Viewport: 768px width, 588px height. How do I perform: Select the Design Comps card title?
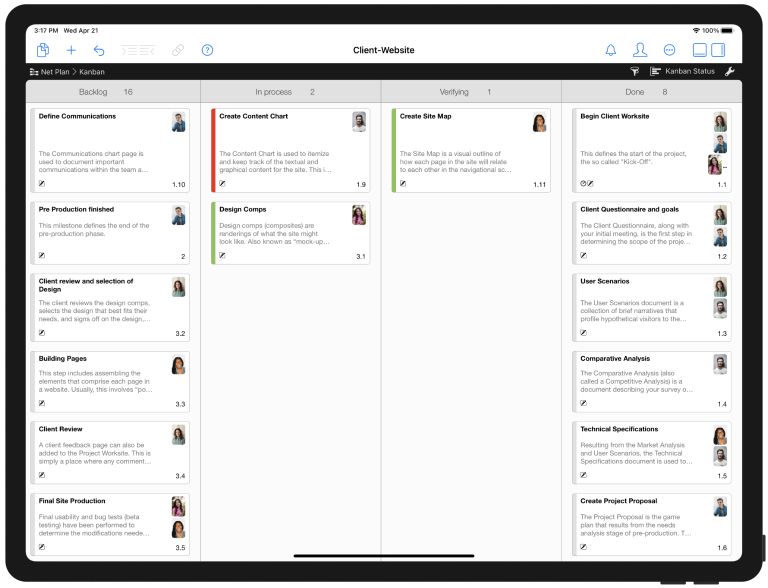point(243,209)
